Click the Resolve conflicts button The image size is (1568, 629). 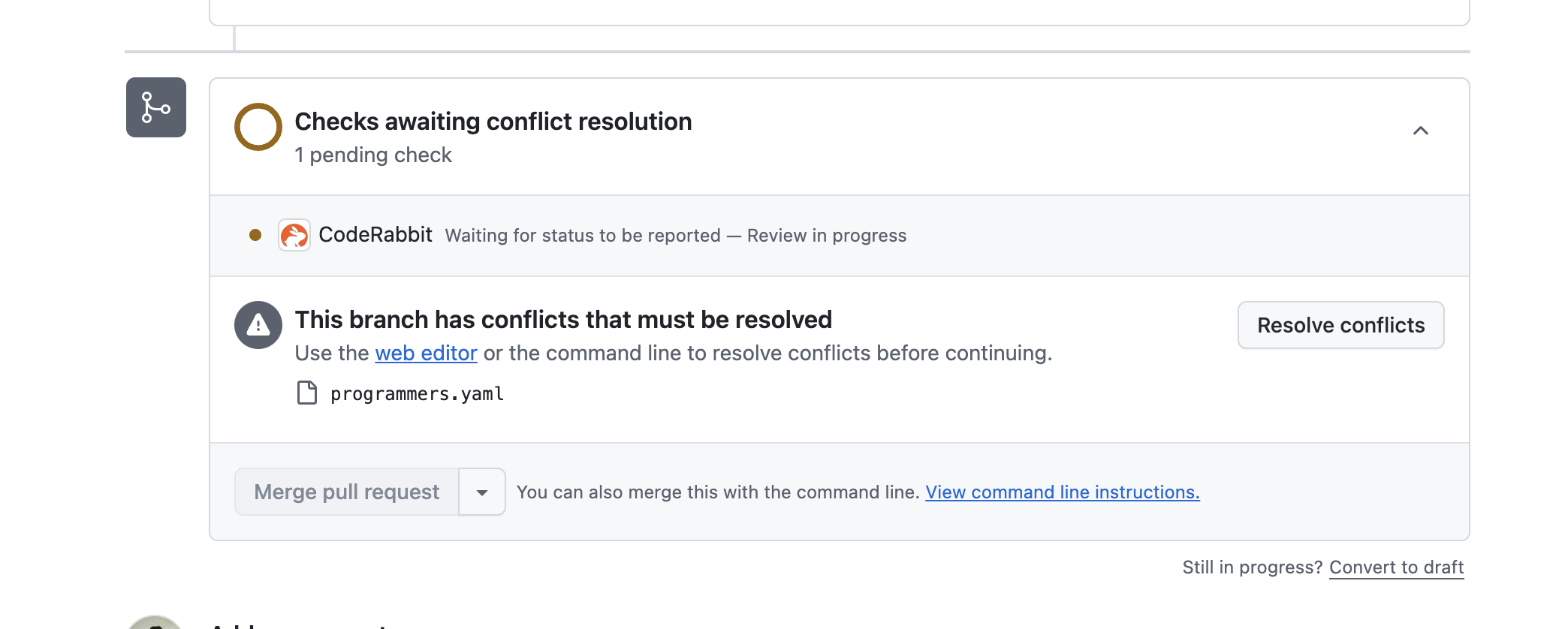click(1341, 325)
